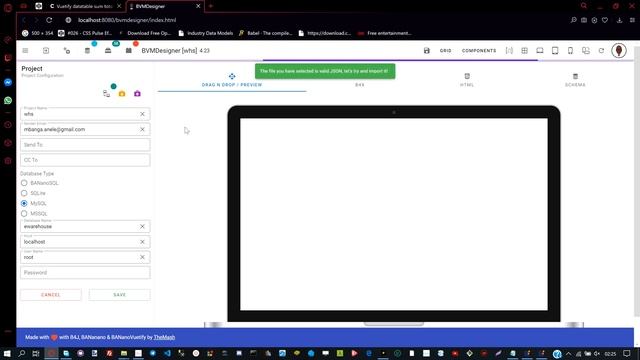Click the Password input field
Image resolution: width=640 pixels, height=360 pixels.
pos(85,273)
